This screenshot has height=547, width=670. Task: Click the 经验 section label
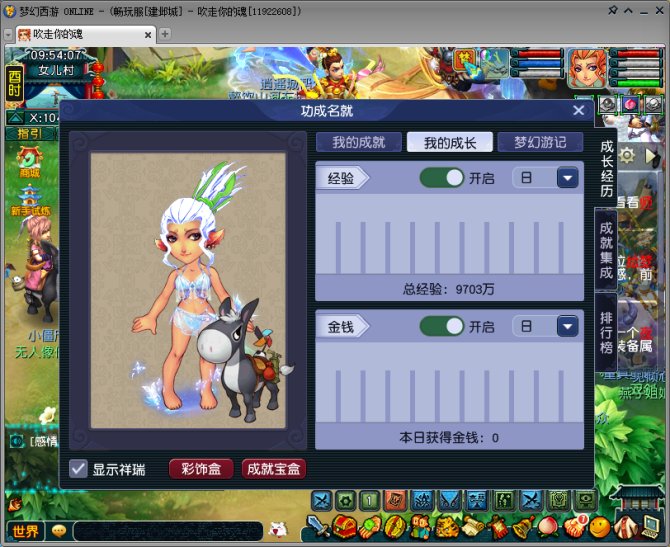pos(341,178)
